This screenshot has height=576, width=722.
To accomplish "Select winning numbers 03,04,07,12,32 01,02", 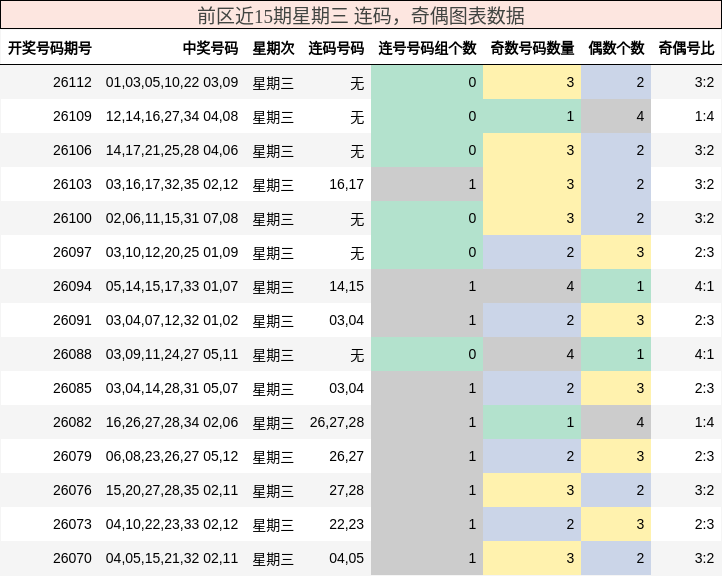I will [172, 320].
